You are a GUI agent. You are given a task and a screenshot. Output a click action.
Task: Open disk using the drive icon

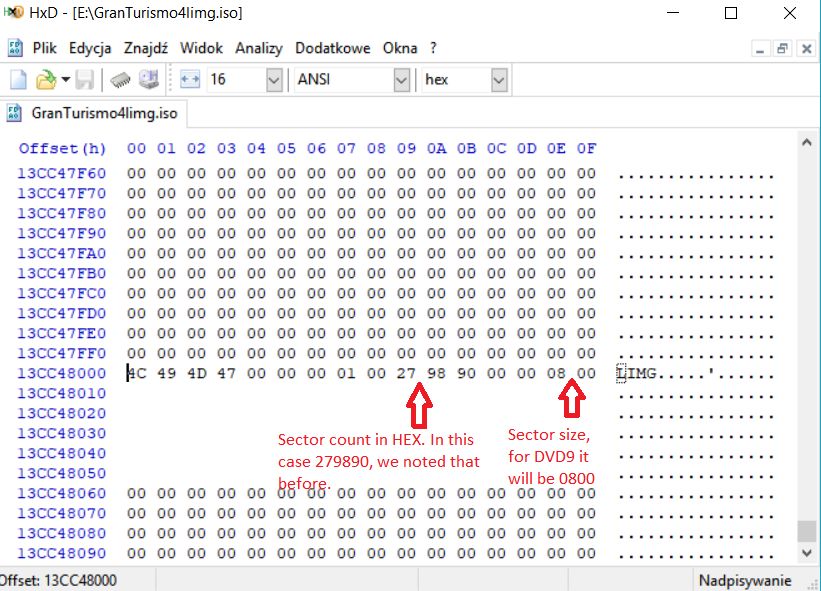coord(149,80)
